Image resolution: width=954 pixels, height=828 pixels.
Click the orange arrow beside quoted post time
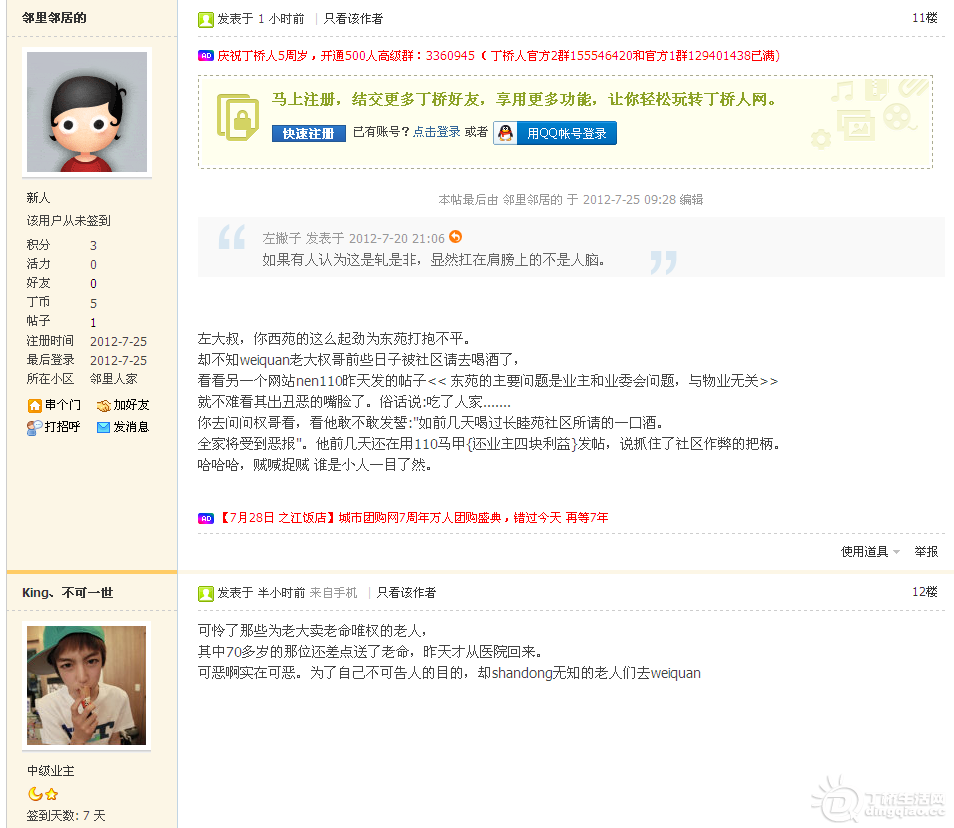(x=456, y=237)
